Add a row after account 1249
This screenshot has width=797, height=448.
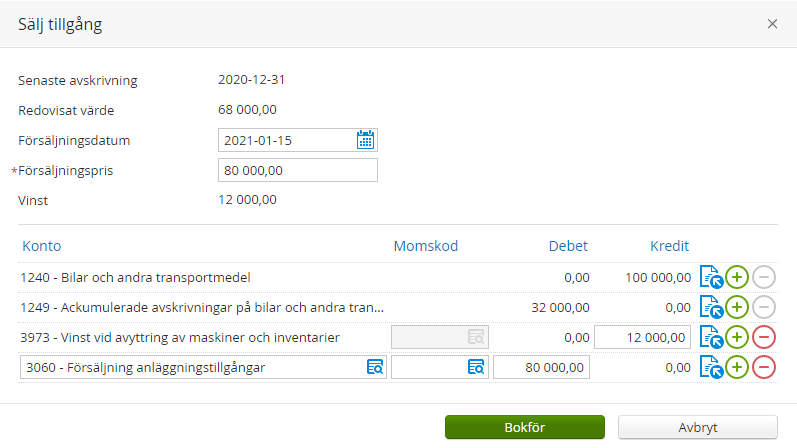click(737, 307)
